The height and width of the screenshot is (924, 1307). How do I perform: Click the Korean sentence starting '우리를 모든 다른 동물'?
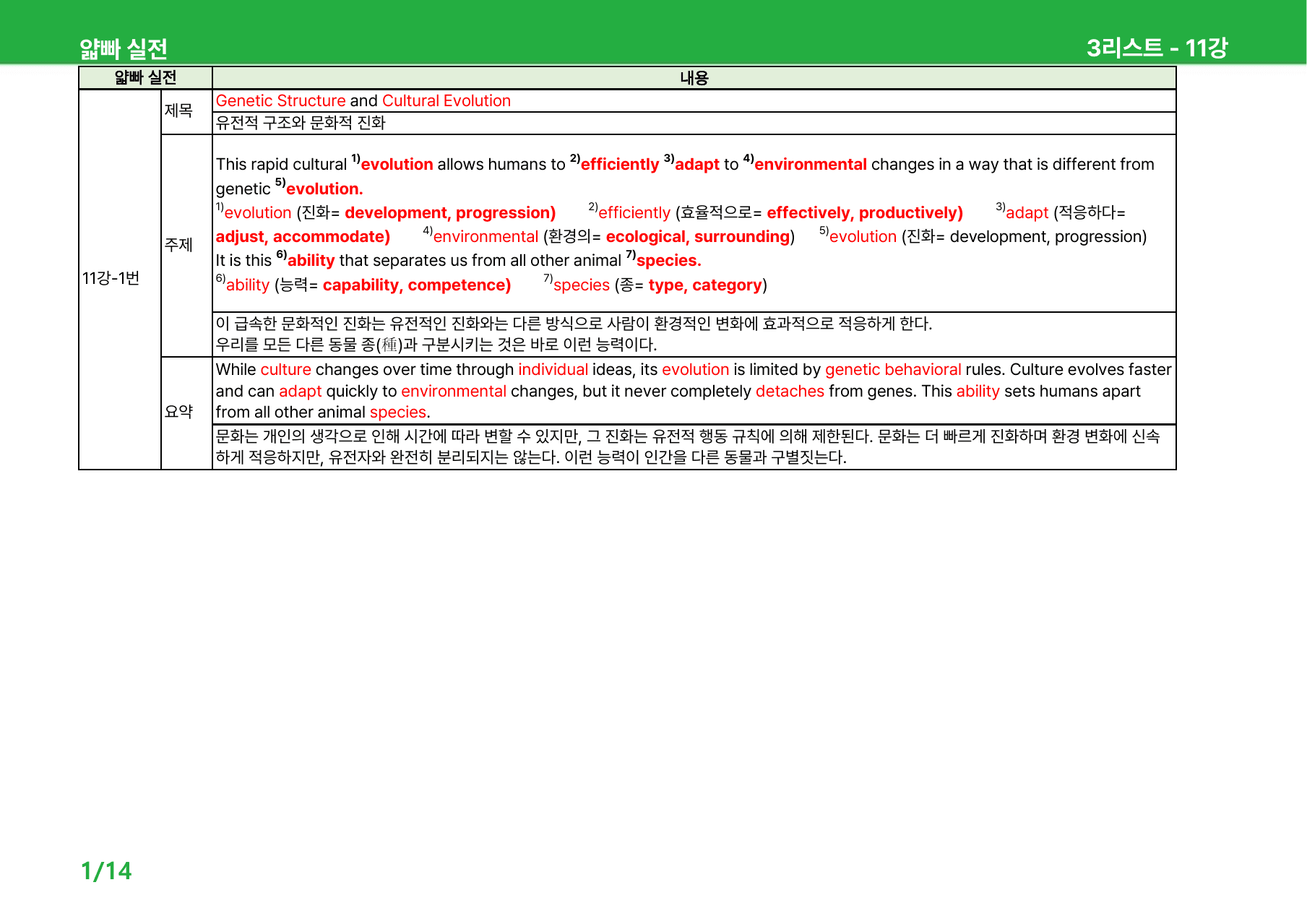click(x=436, y=345)
